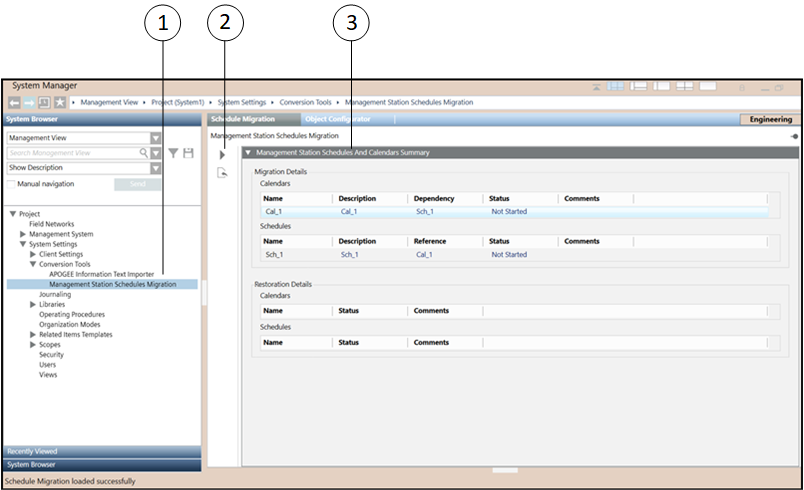The height and width of the screenshot is (490, 804).
Task: Click the back navigation arrow
Action: [15, 103]
